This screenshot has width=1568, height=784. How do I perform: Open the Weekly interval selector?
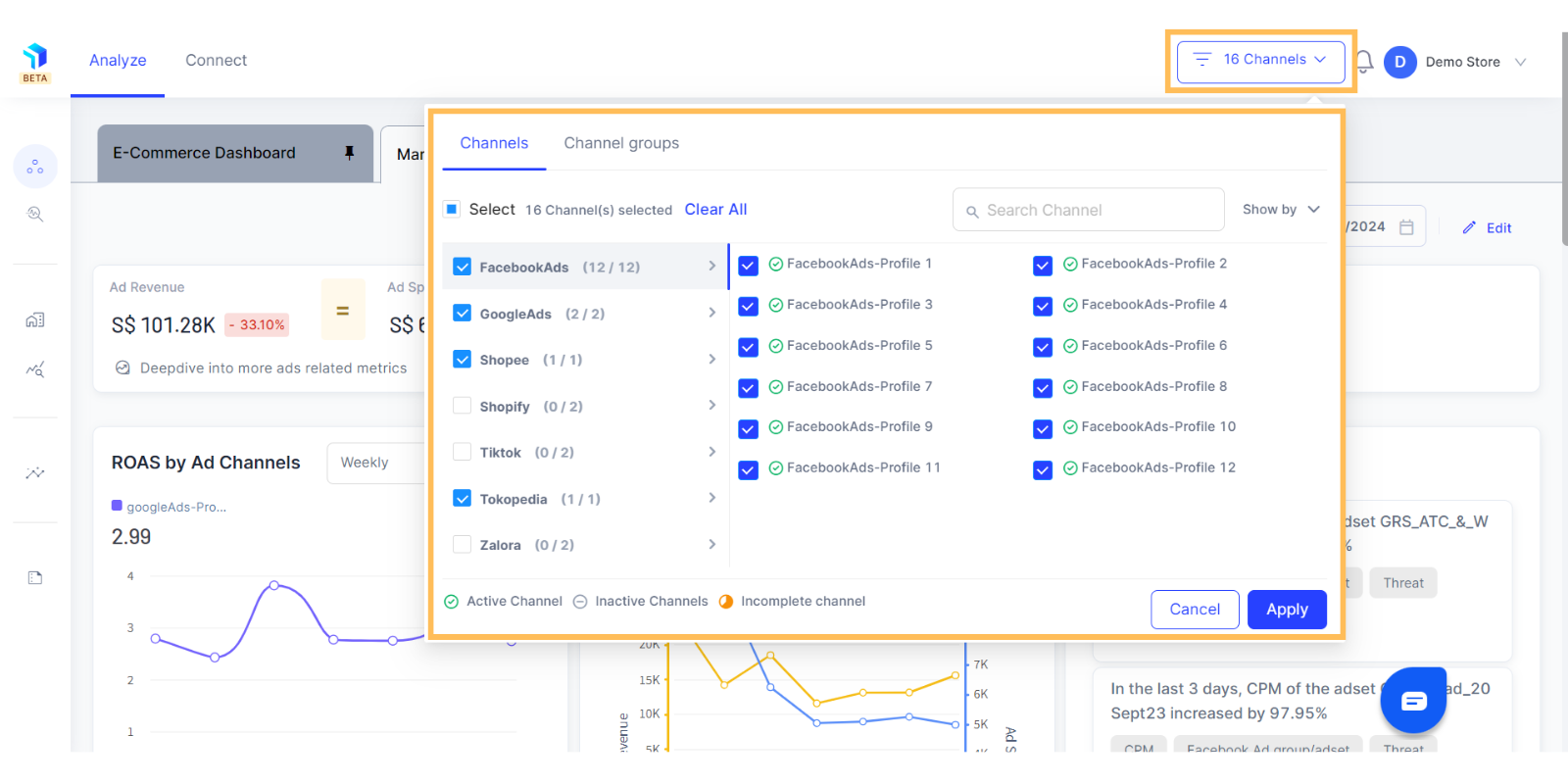pyautogui.click(x=376, y=463)
